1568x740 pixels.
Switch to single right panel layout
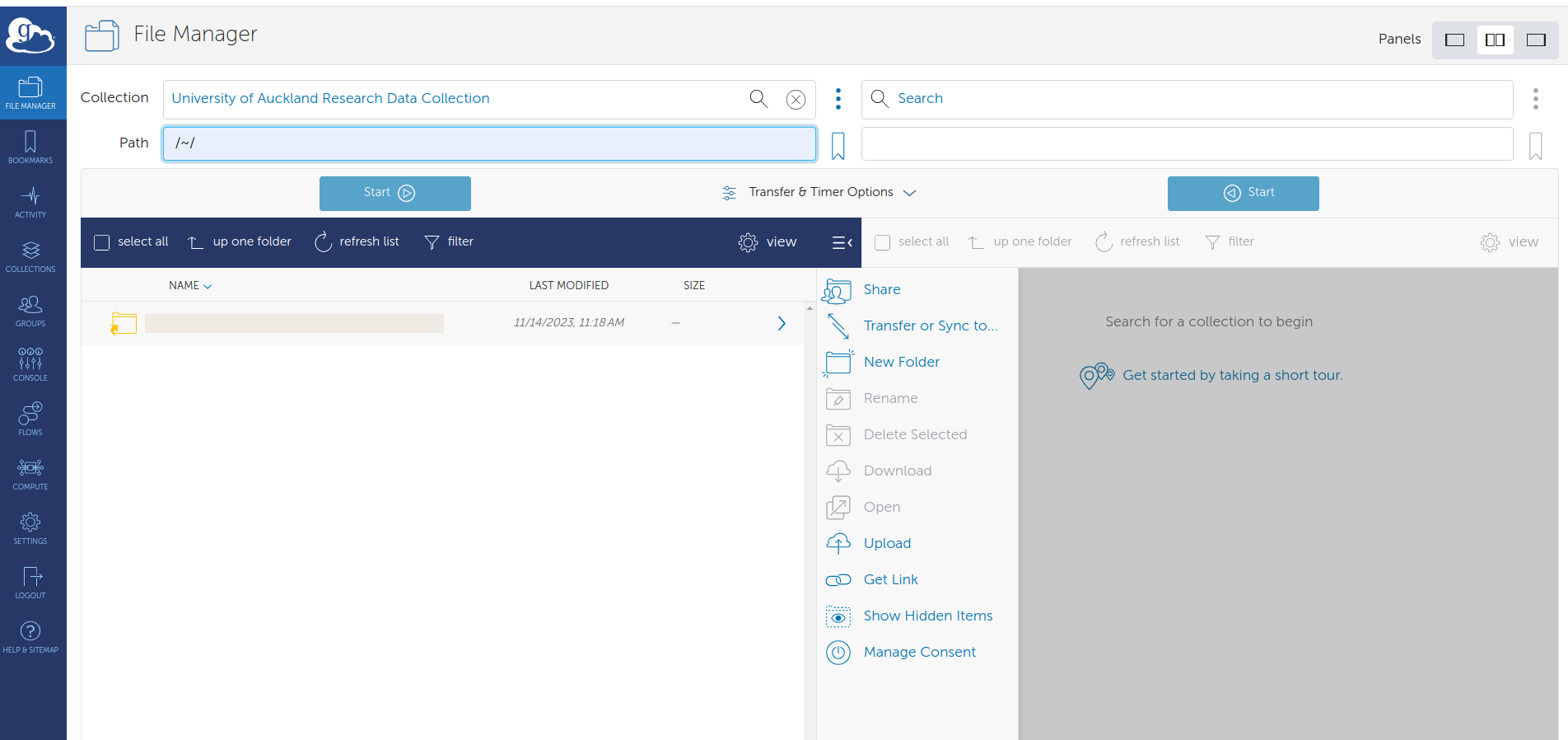point(1536,40)
